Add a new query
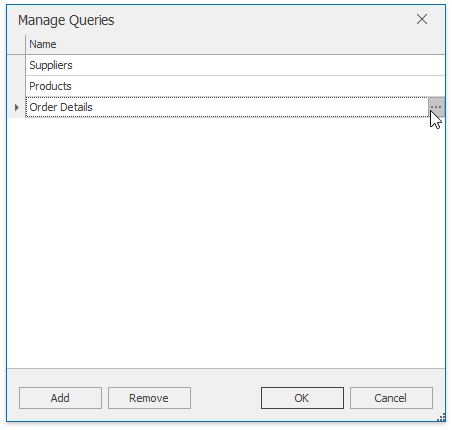Image resolution: width=452 pixels, height=430 pixels. [x=60, y=398]
